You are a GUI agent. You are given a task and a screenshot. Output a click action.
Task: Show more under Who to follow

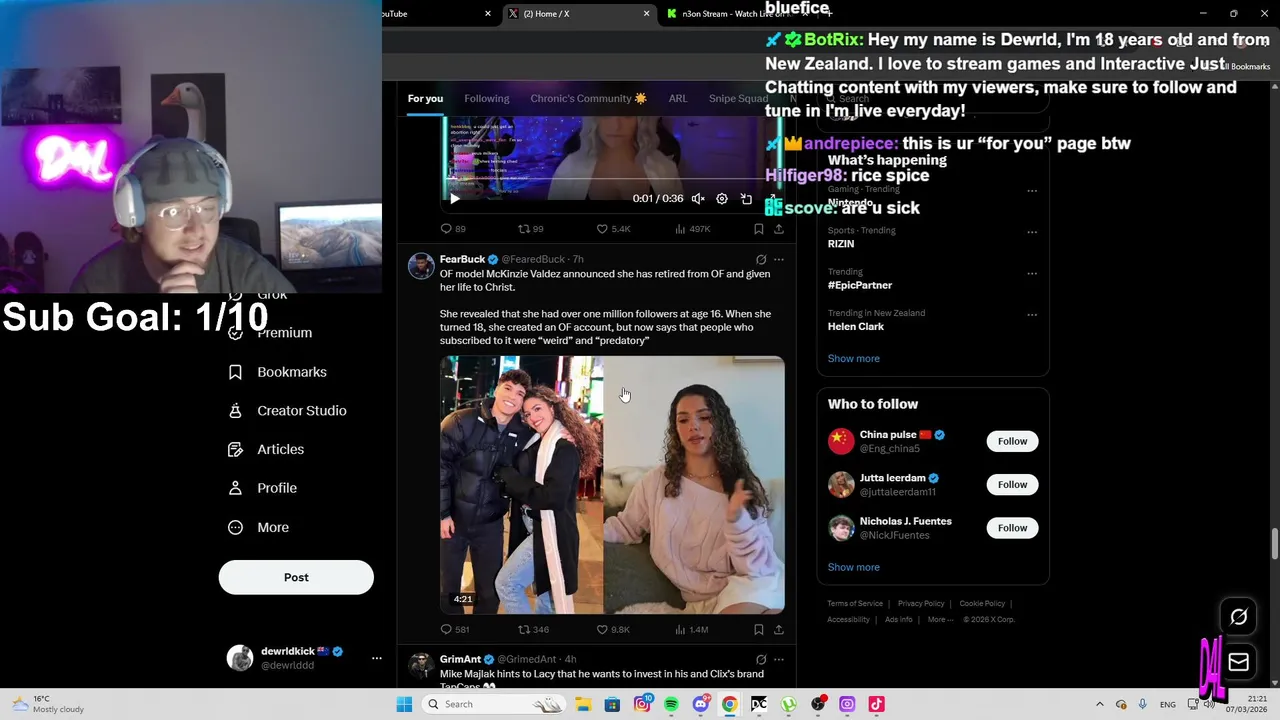click(x=853, y=567)
